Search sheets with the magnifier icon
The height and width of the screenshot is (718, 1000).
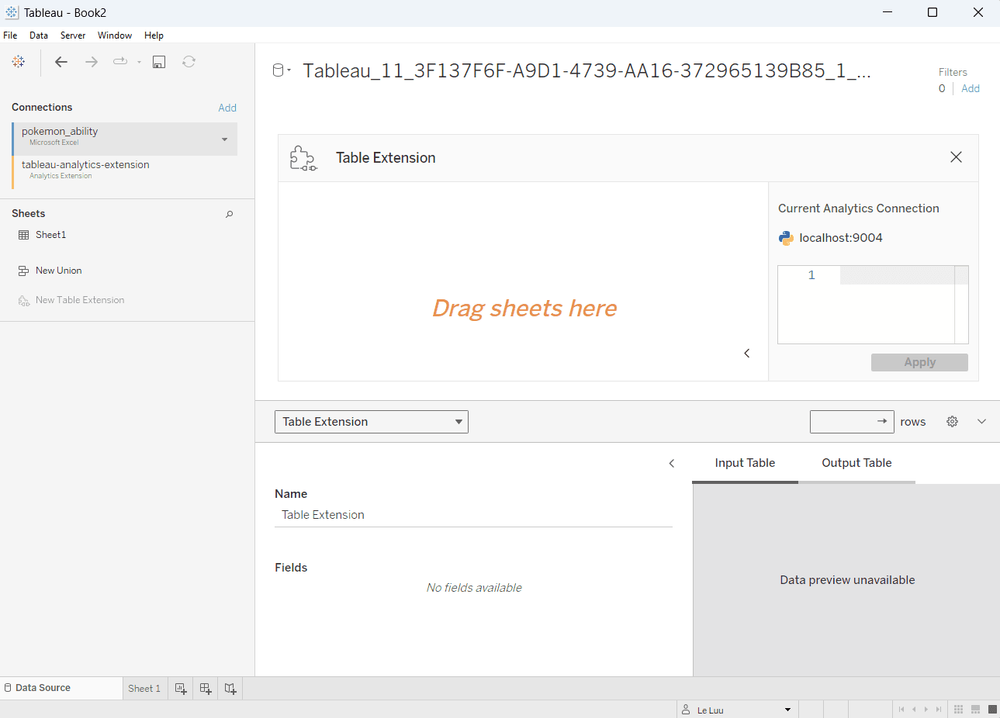pyautogui.click(x=230, y=214)
